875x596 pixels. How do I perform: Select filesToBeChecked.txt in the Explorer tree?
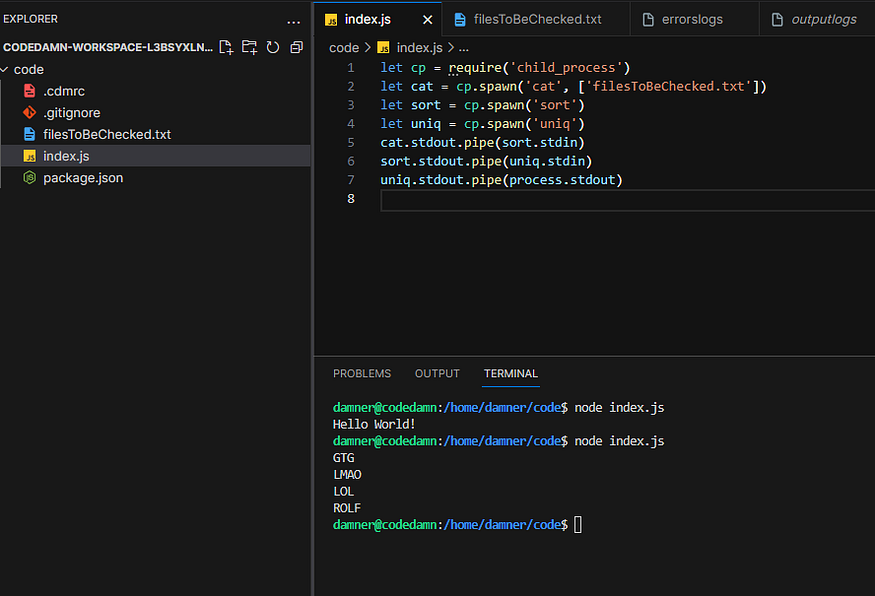point(107,134)
